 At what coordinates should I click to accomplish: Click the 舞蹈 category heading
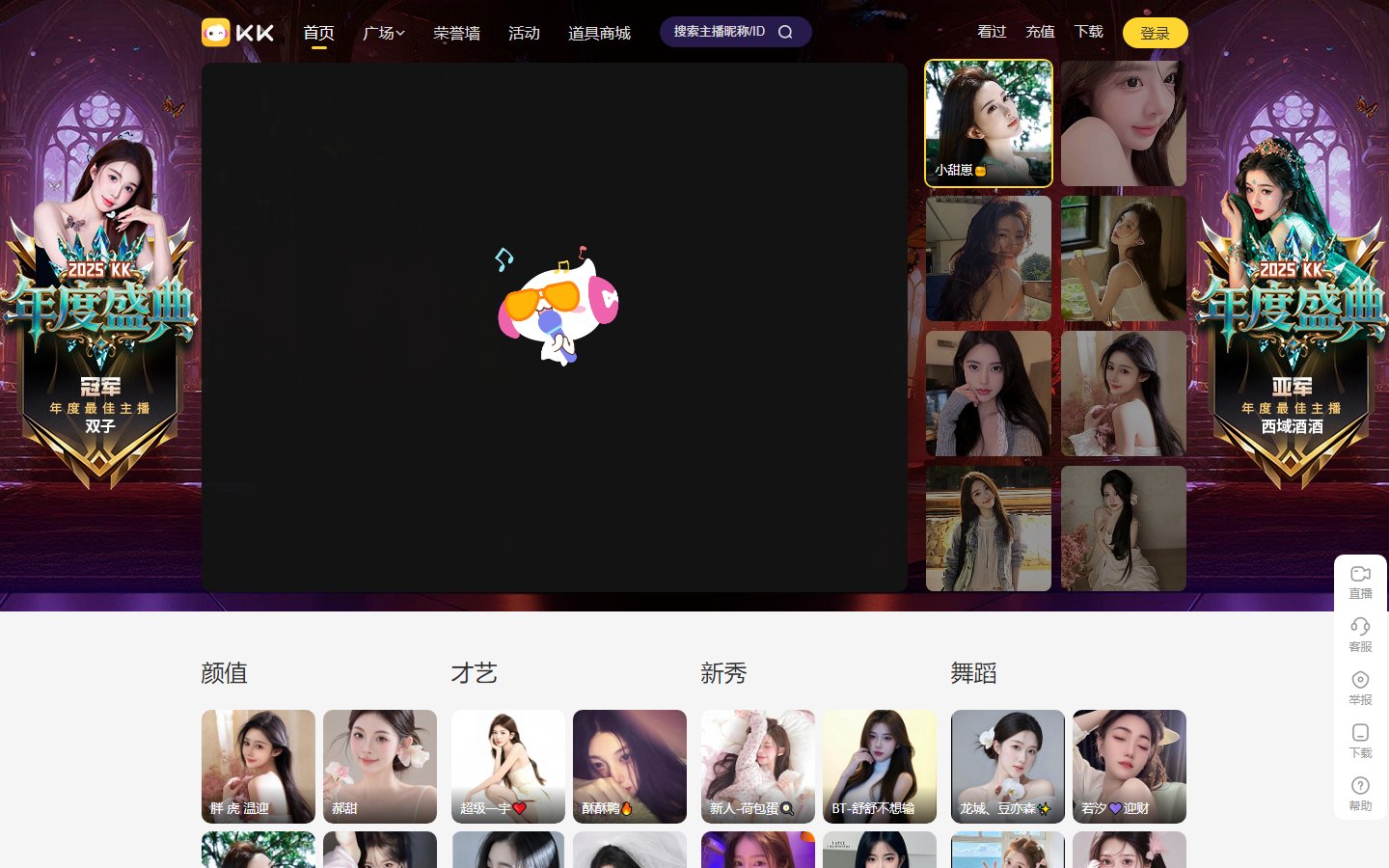point(973,673)
